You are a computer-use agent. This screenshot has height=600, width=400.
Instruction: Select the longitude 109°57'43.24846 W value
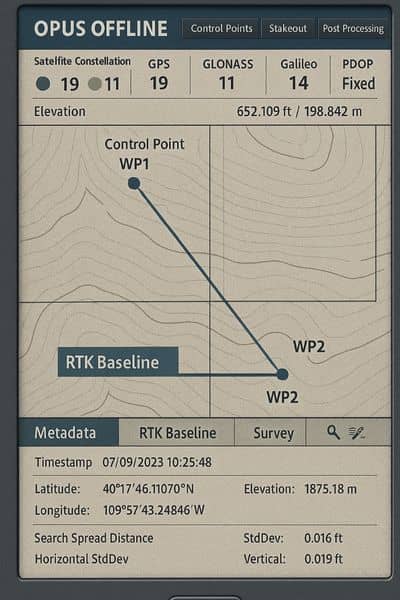point(154,510)
